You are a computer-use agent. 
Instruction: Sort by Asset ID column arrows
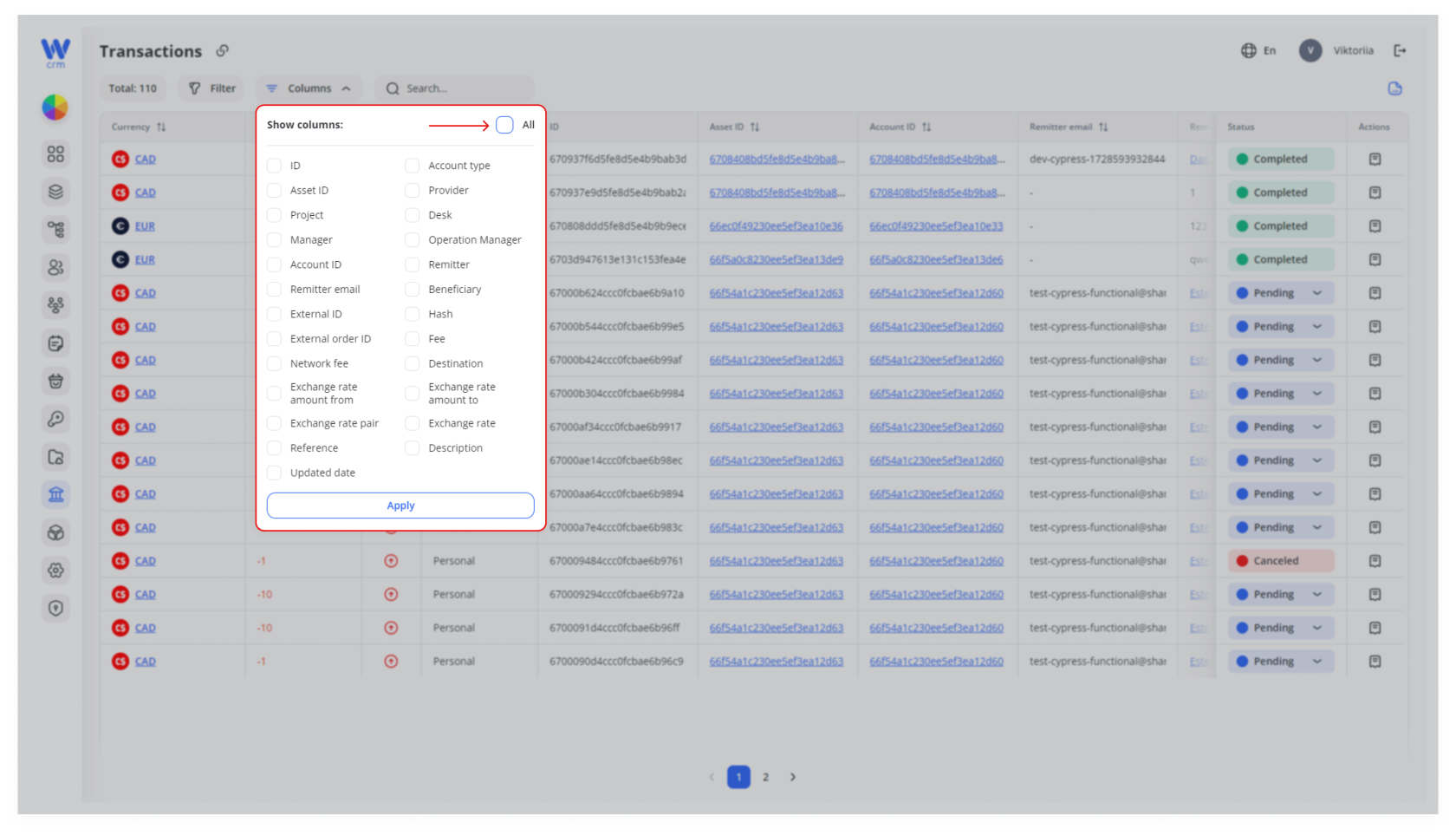[x=755, y=127]
